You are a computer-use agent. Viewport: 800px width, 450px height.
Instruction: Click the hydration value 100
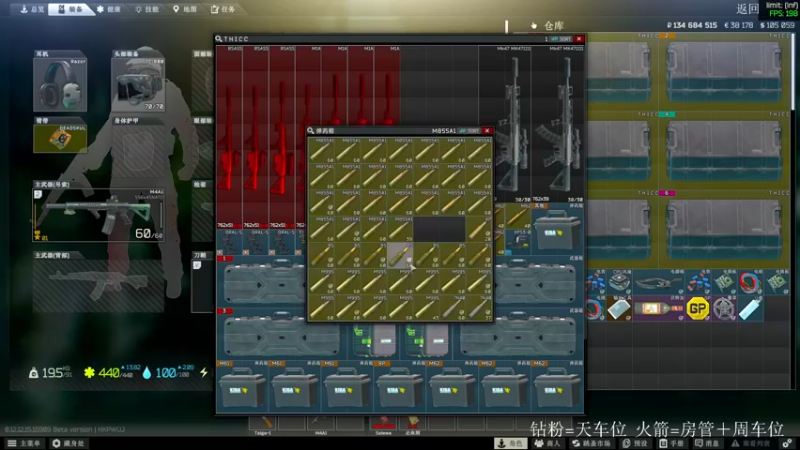click(166, 373)
